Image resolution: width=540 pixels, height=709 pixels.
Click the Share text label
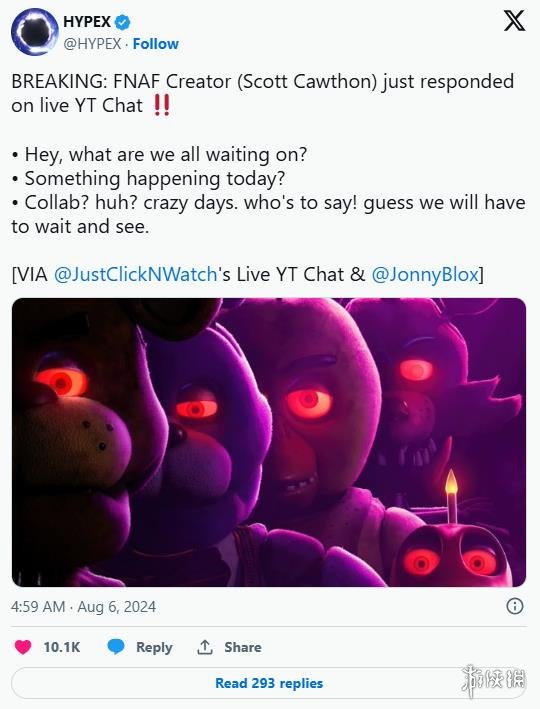[243, 647]
